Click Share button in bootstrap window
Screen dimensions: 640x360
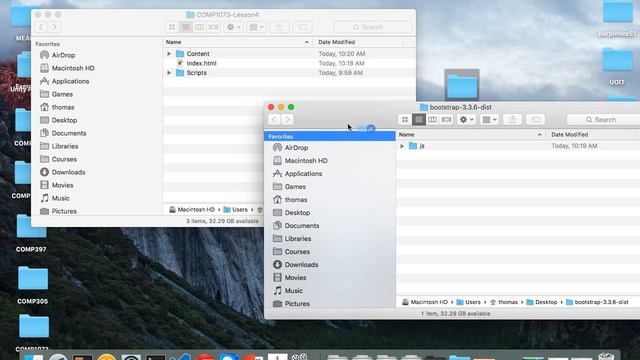coord(513,120)
